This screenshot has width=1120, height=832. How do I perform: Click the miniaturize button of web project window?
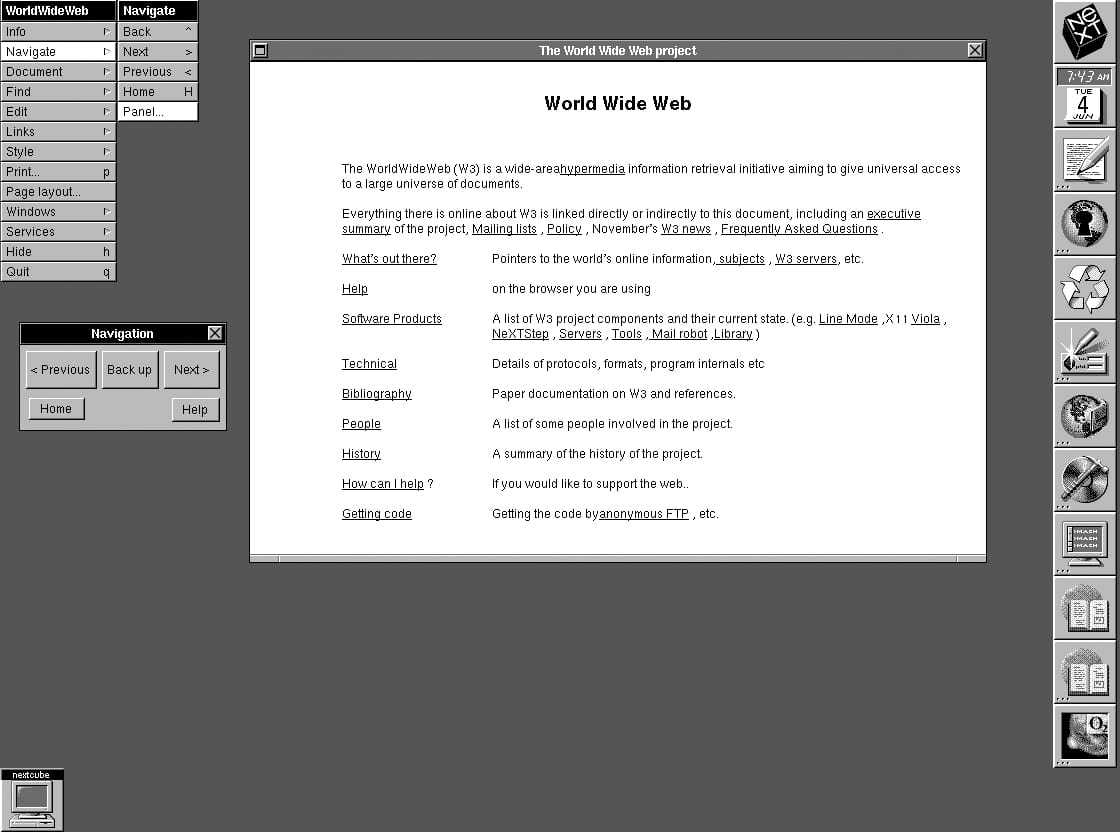261,50
